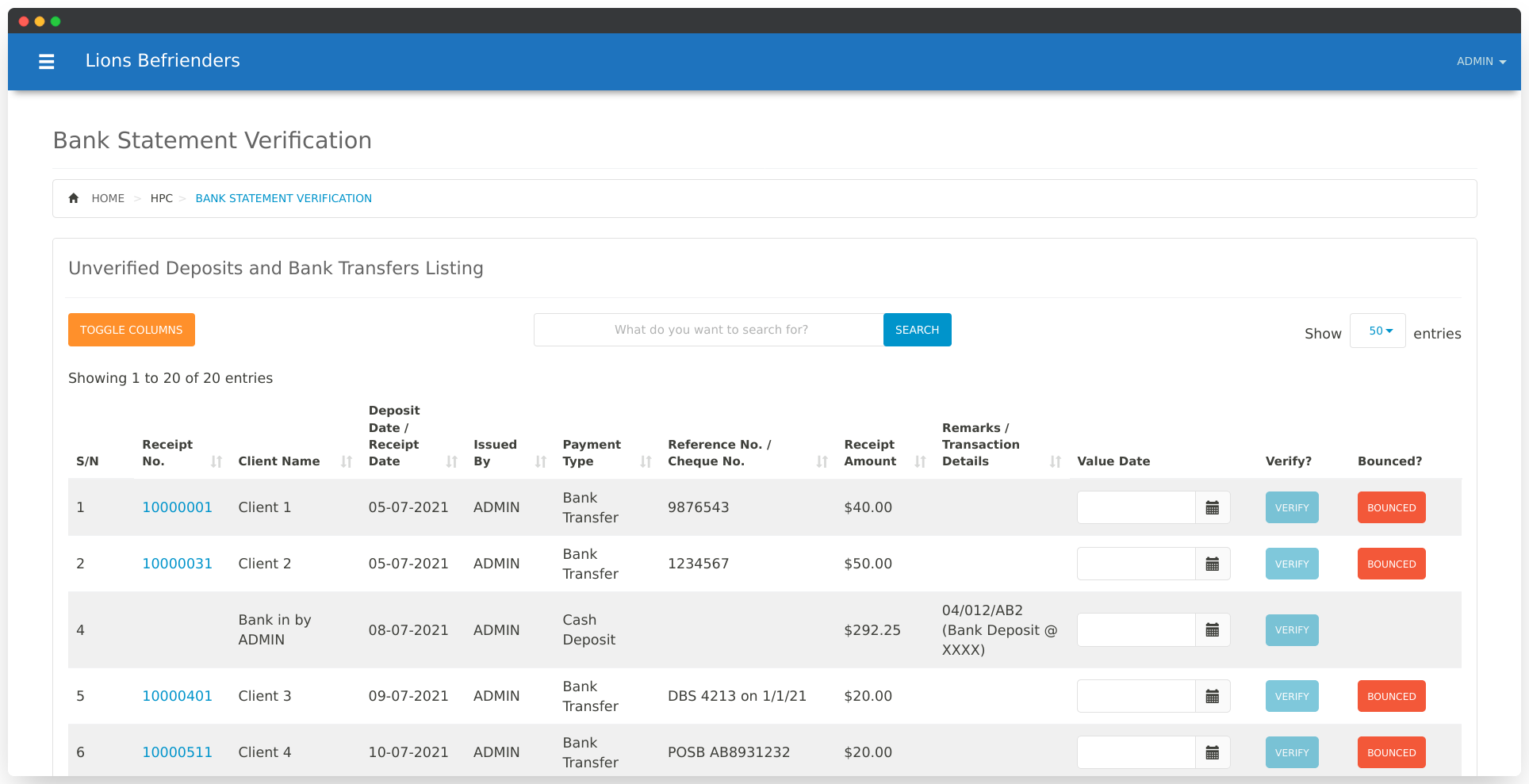Click the 04/012/AB2 remarks cell
This screenshot has height=784, width=1529.
[x=1000, y=630]
